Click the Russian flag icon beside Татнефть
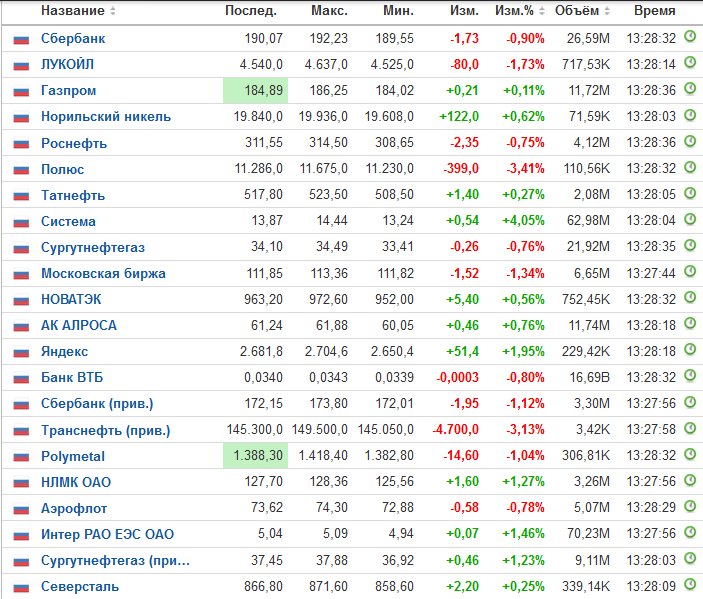The image size is (703, 599). (x=21, y=196)
